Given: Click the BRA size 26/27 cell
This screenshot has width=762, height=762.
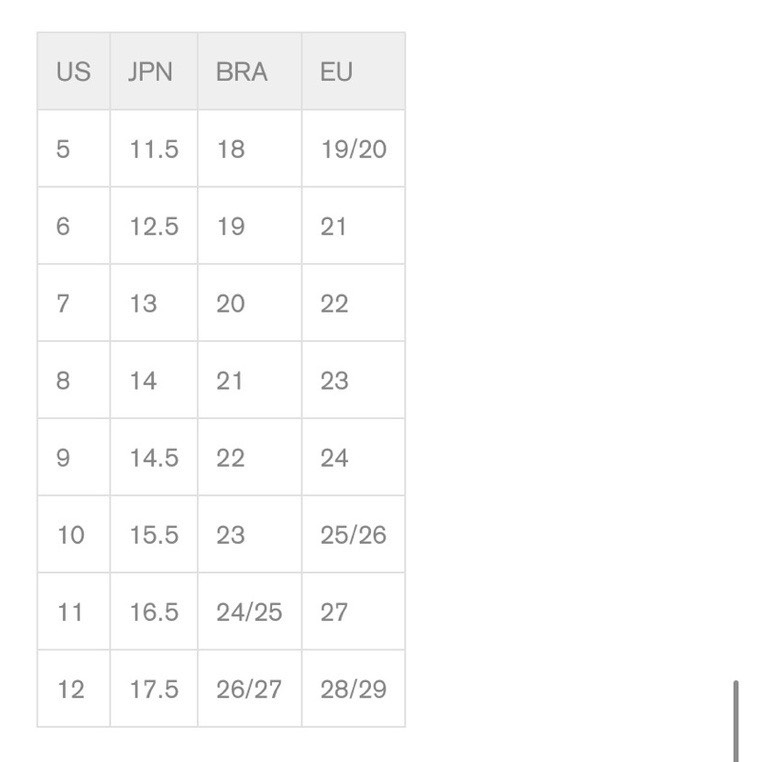Looking at the screenshot, I should (x=249, y=688).
